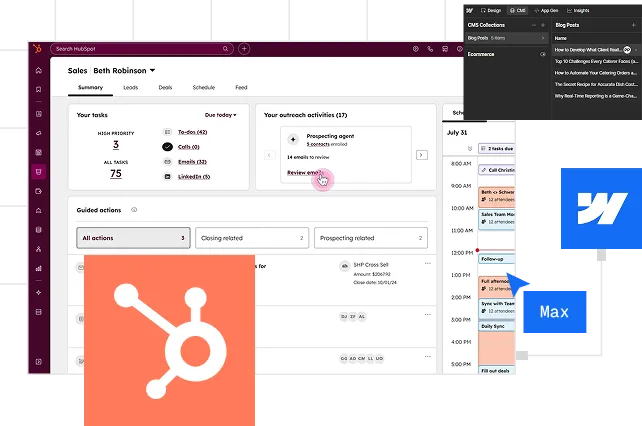Click the HubSpot sprocket logo in top bar
This screenshot has height=426, width=642.
(x=37, y=49)
